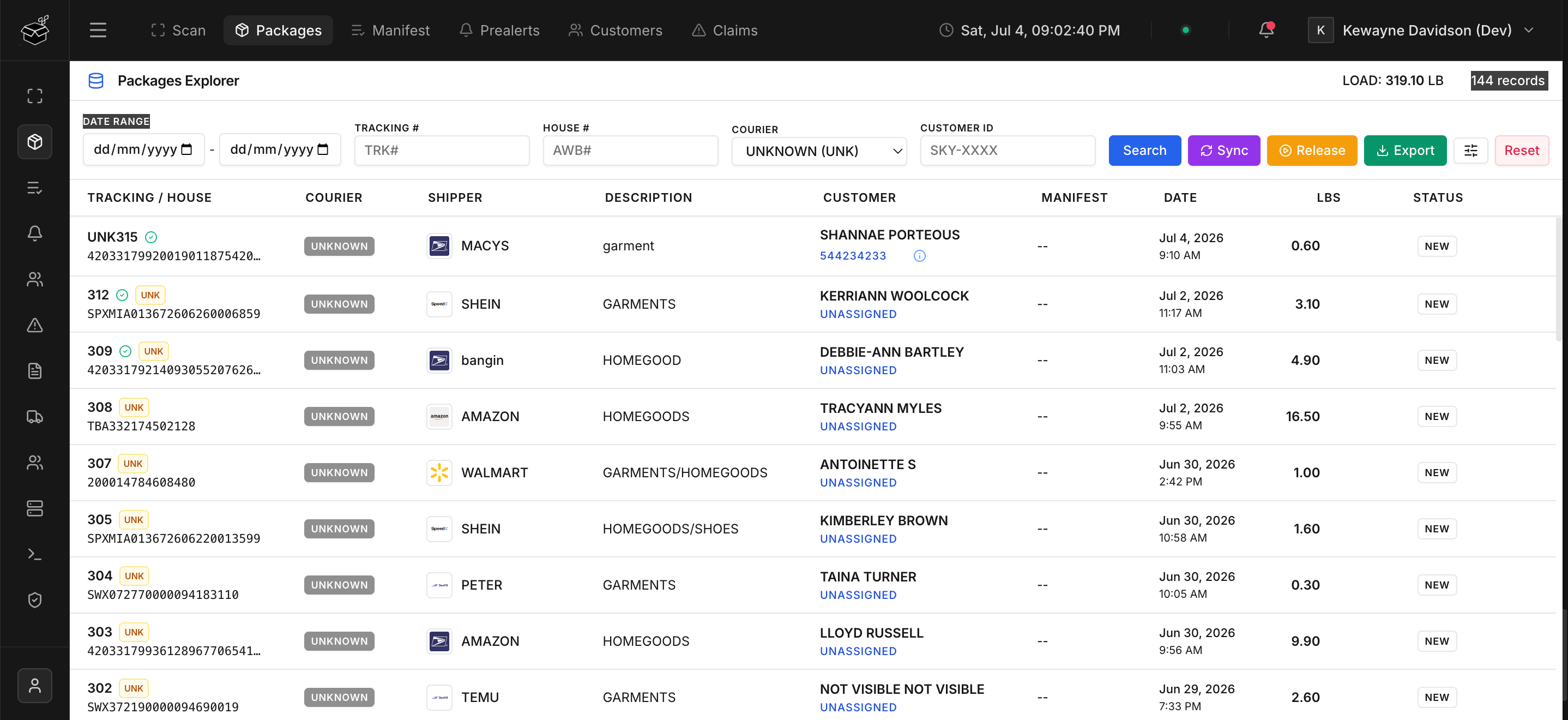Click the vertical table scrollbar
Screen dimensions: 1568x720
(x=1559, y=279)
